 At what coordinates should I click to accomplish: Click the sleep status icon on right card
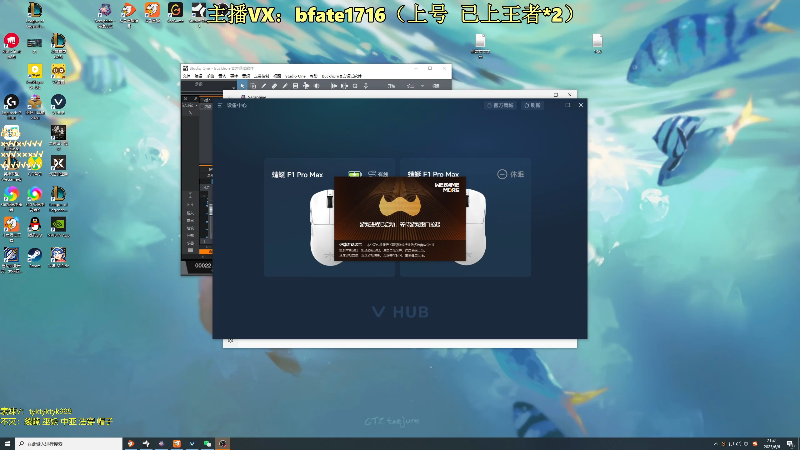[502, 174]
